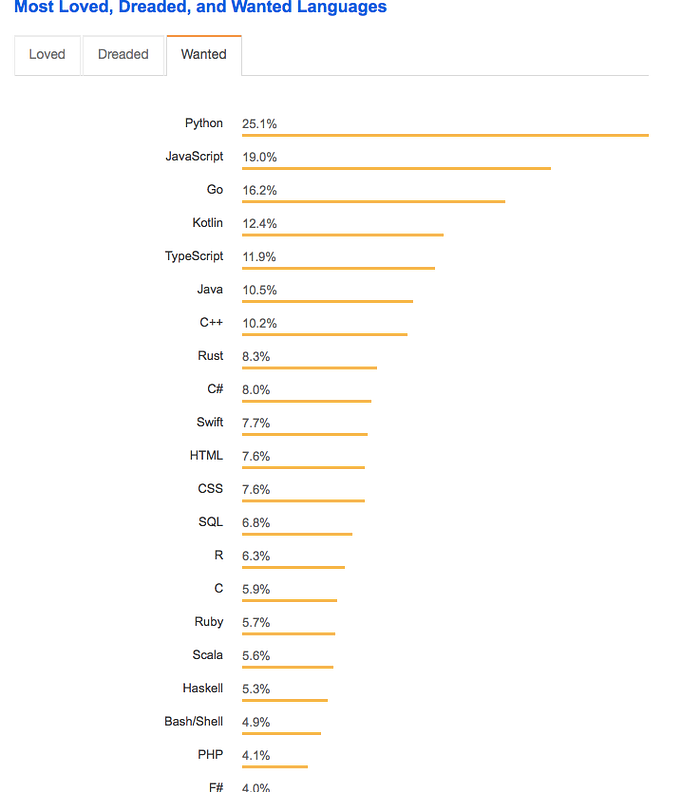Switch to the Loved tab
Viewport: 700px width, 792px height.
(47, 55)
